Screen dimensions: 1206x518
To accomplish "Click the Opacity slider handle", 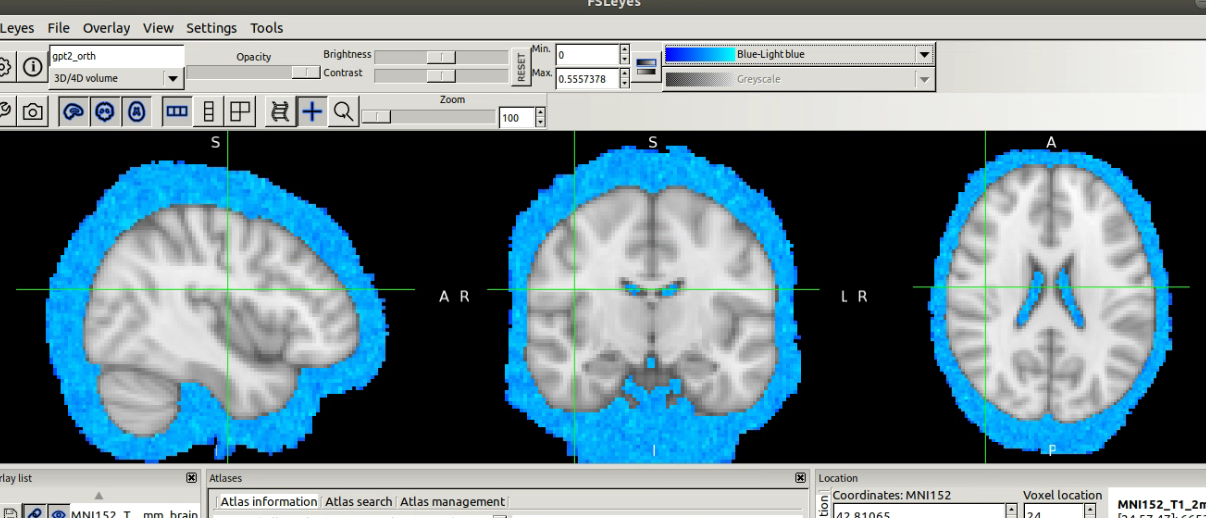I will pos(305,72).
